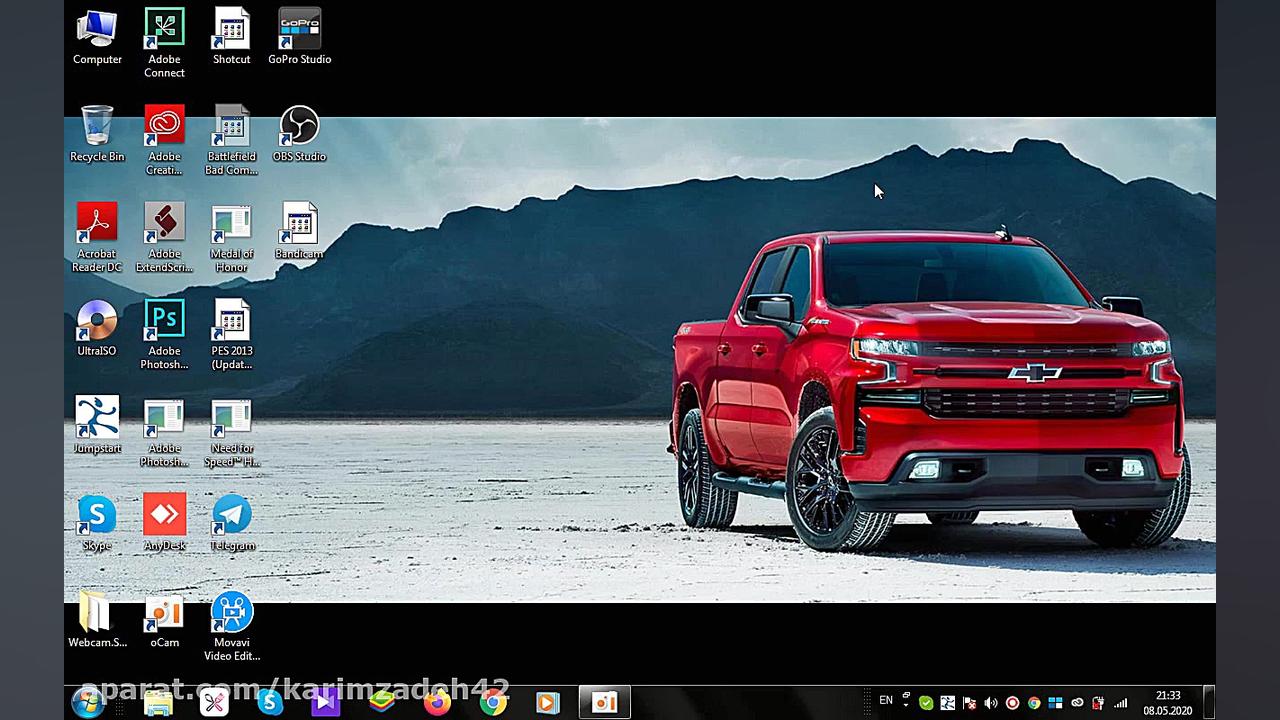Click the network signal tray icon
Screen dimensions: 1280x720
[x=1120, y=703]
